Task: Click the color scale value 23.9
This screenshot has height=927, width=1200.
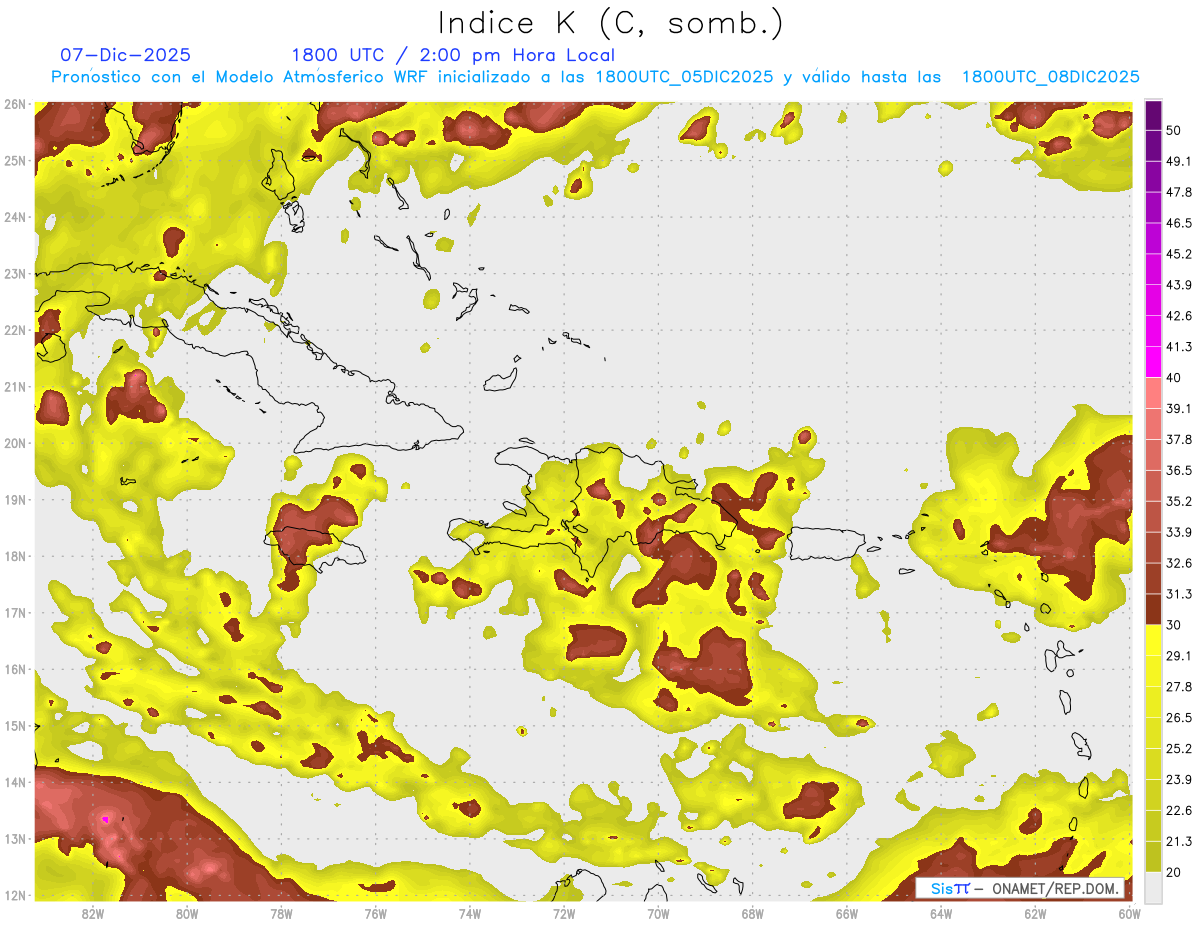Action: (1179, 779)
